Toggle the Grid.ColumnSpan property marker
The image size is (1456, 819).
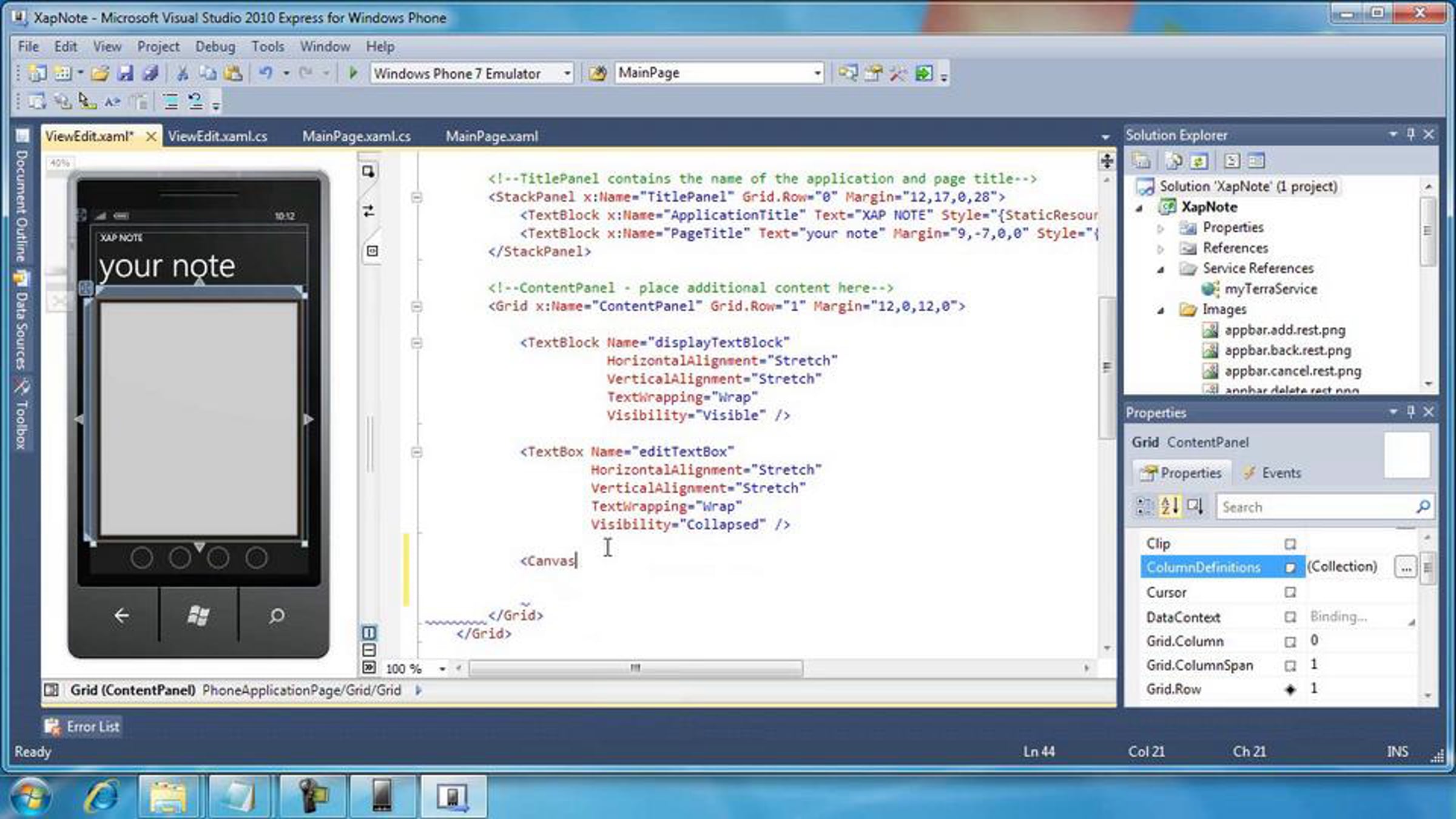tap(1290, 666)
